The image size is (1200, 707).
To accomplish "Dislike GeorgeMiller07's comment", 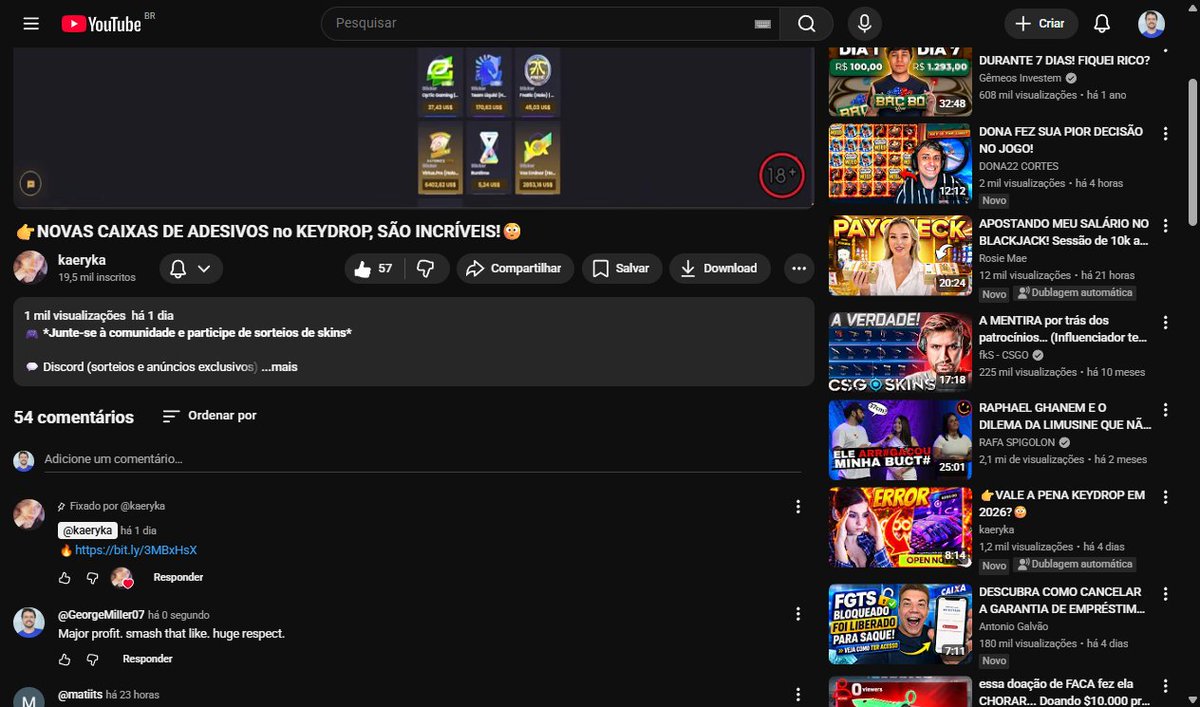I will [92, 660].
